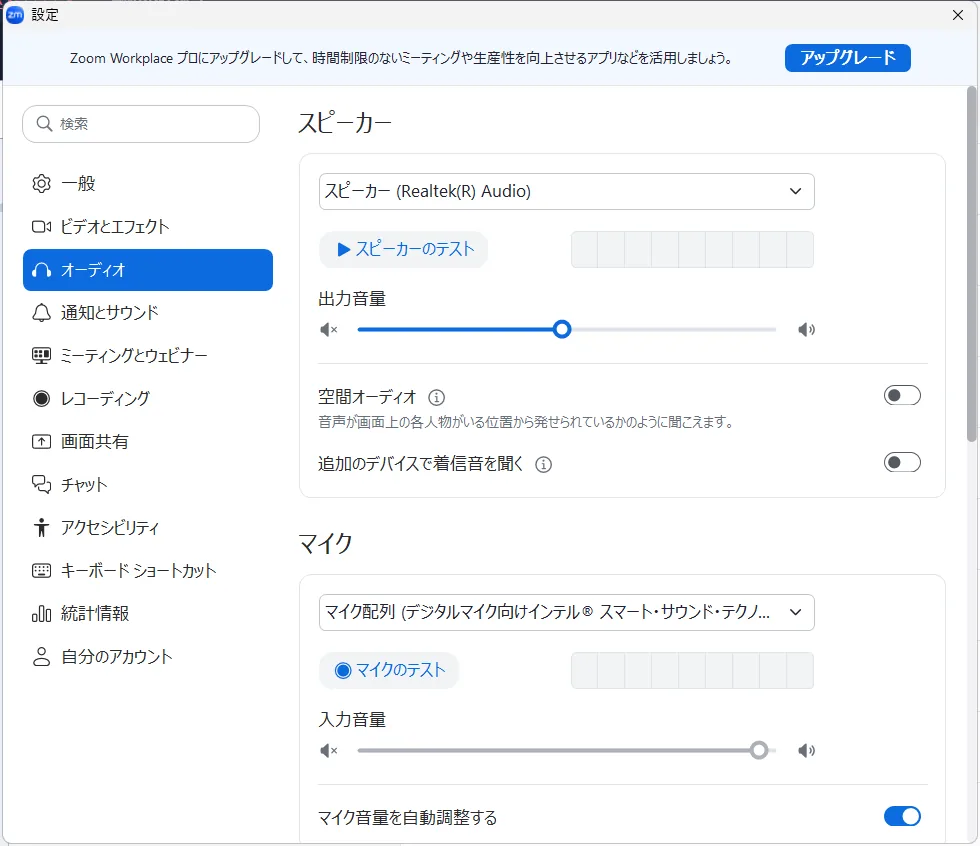Click the search magnifier icon
980x846 pixels.
(44, 124)
